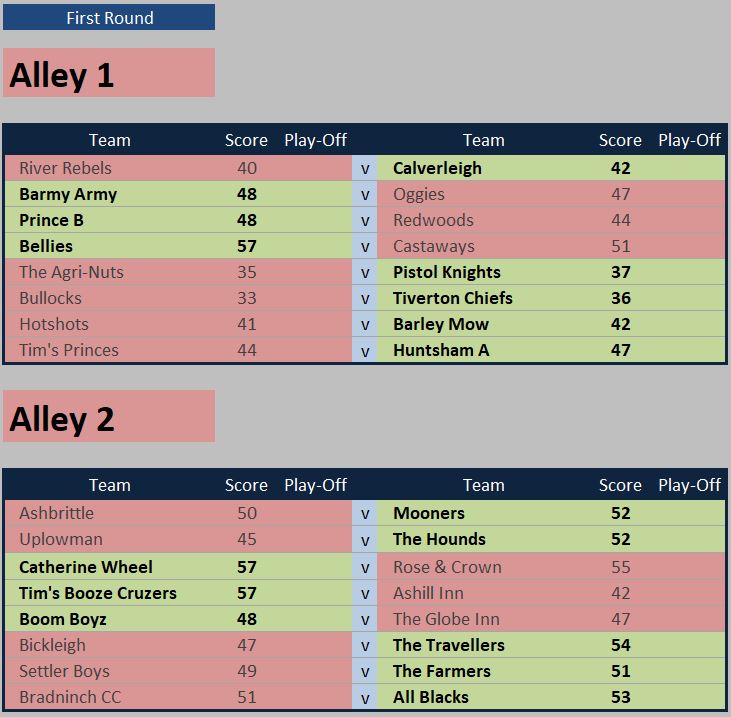Select the Rose & Crown team cell
Viewport: 731px width, 717px height.
coord(483,567)
